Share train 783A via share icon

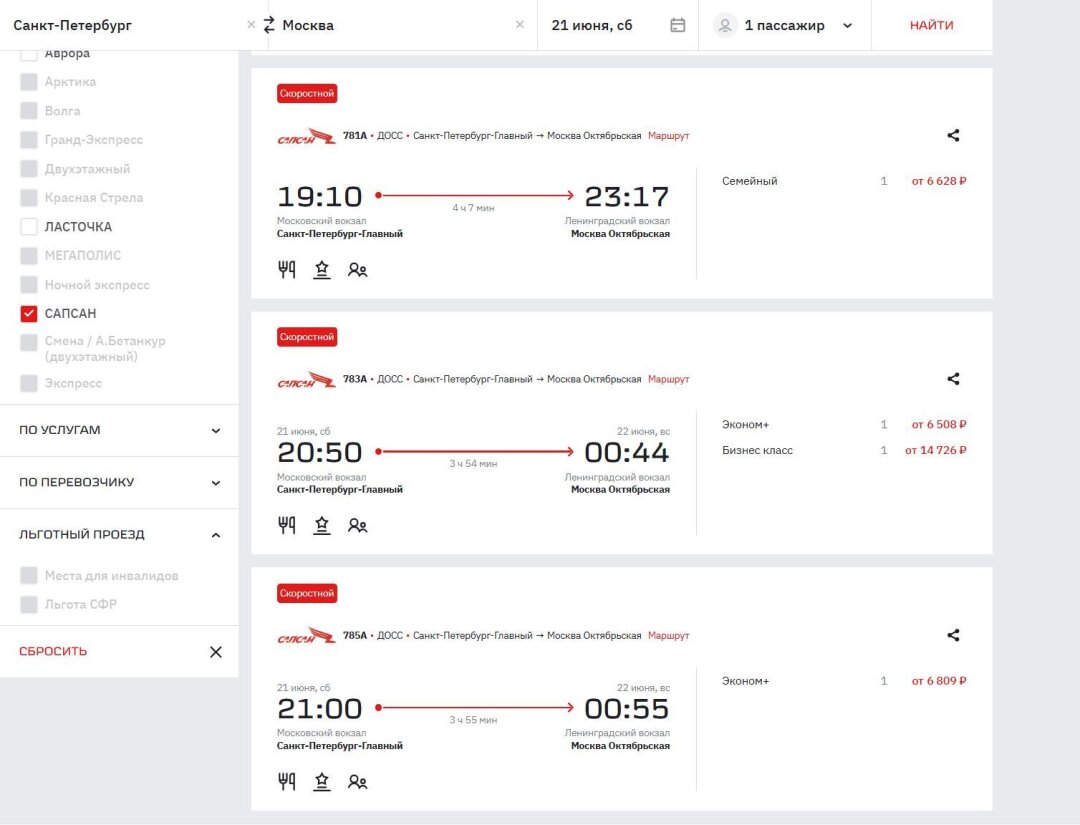(x=953, y=379)
